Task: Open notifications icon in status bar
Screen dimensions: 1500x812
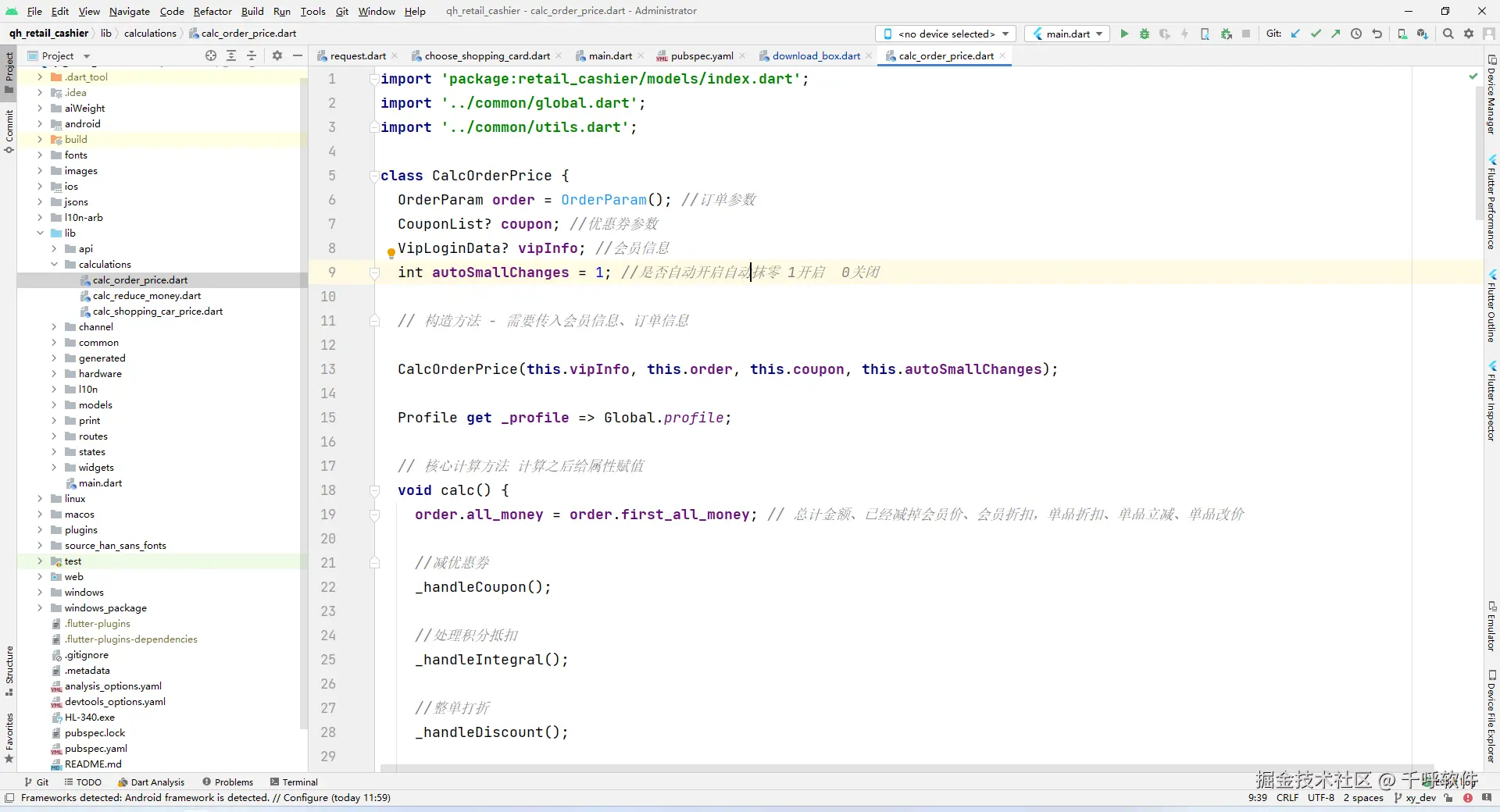Action: click(x=1487, y=798)
